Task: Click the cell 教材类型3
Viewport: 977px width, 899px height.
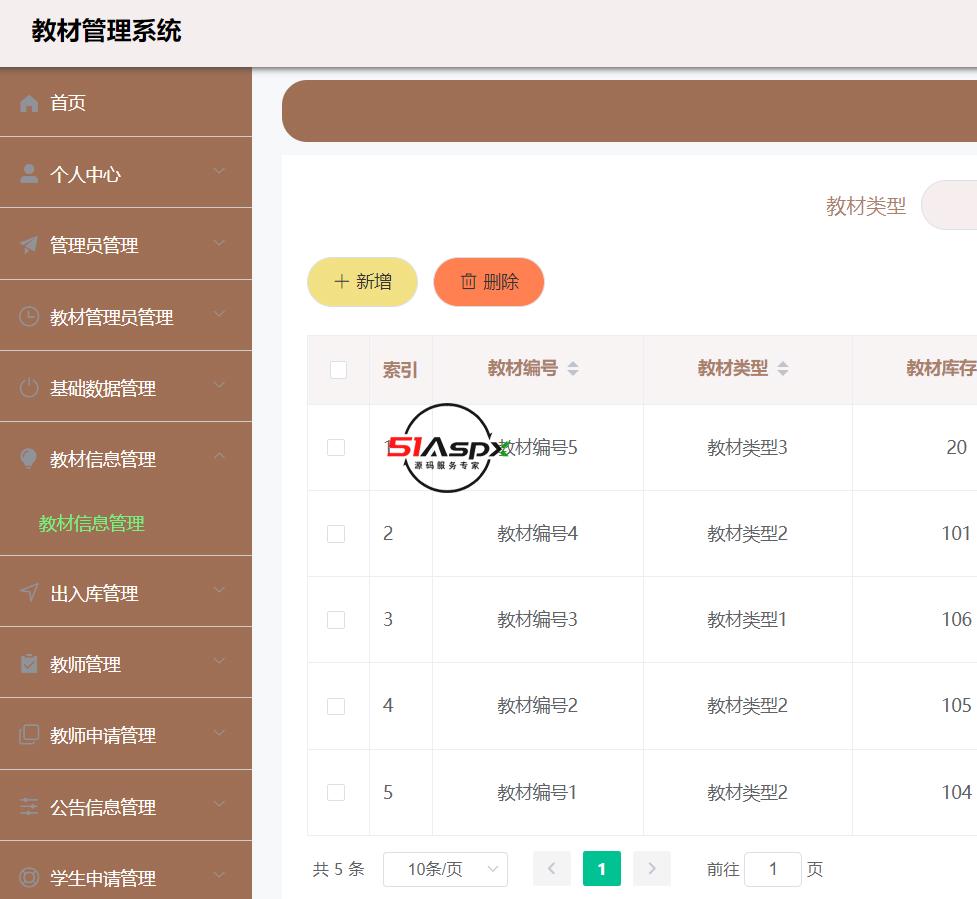Action: click(x=747, y=447)
